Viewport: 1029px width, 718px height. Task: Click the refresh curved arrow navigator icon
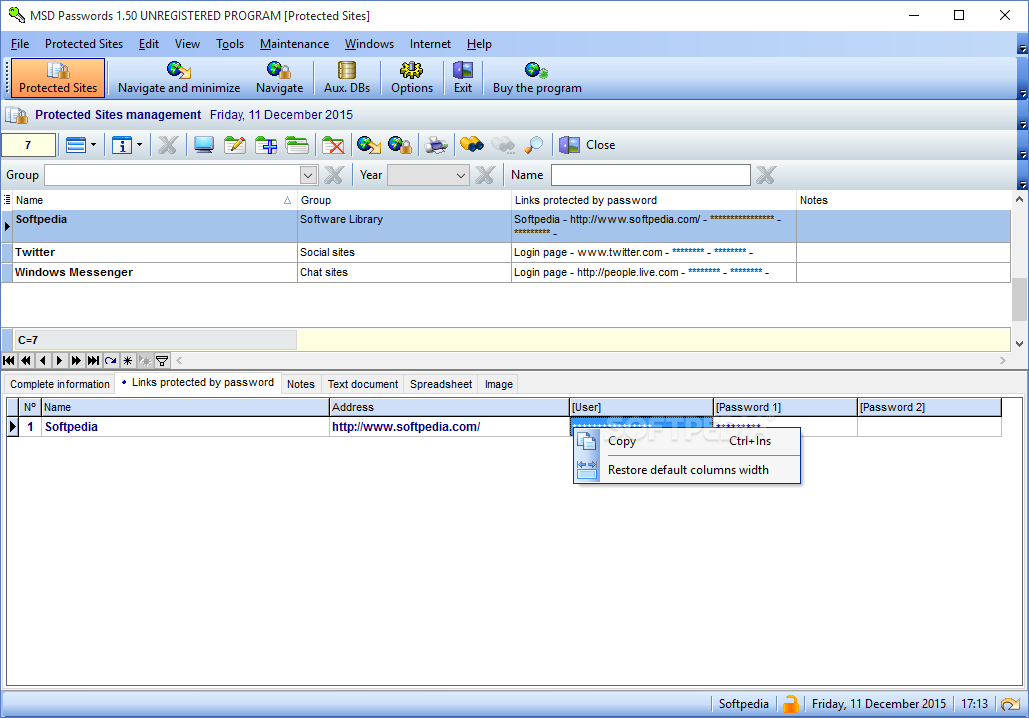click(x=110, y=360)
